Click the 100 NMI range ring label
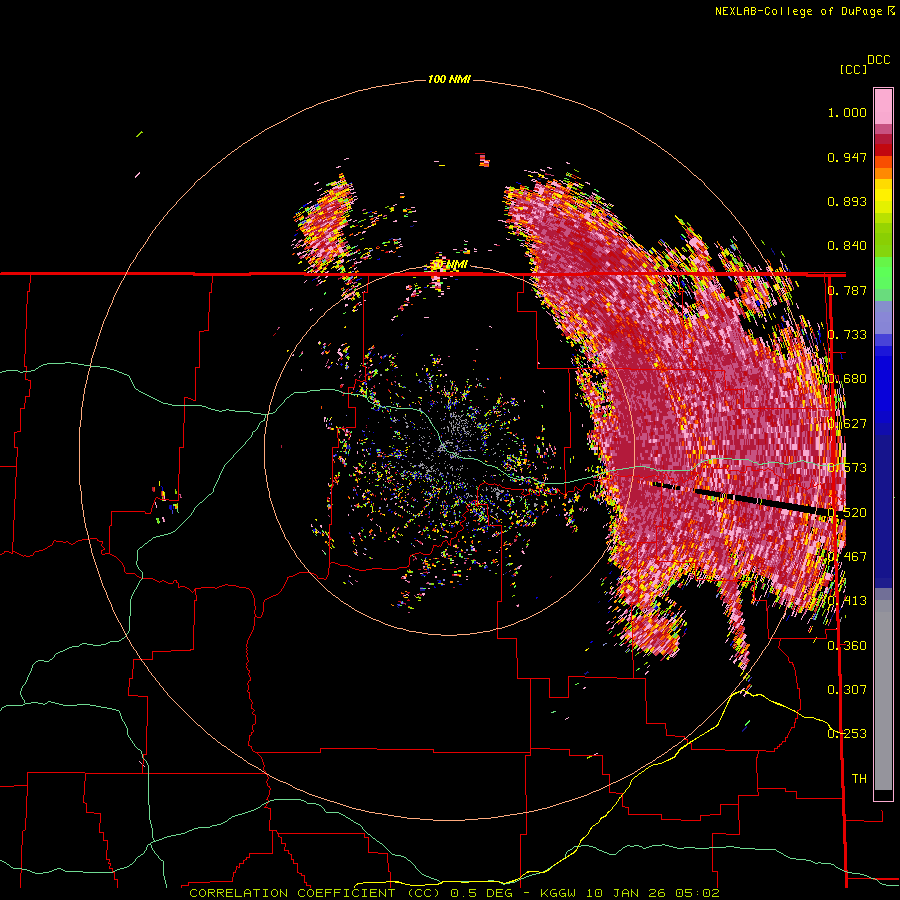The width and height of the screenshot is (900, 900). 449,79
